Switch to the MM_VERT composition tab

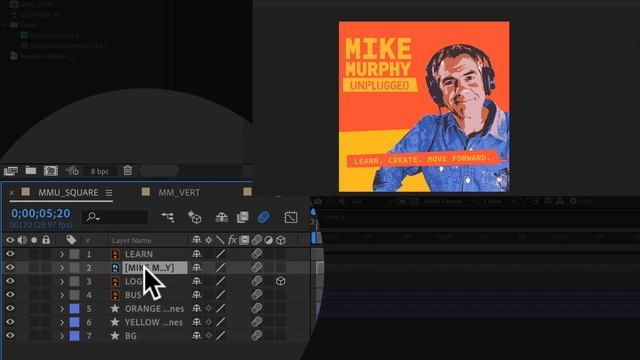coord(179,193)
